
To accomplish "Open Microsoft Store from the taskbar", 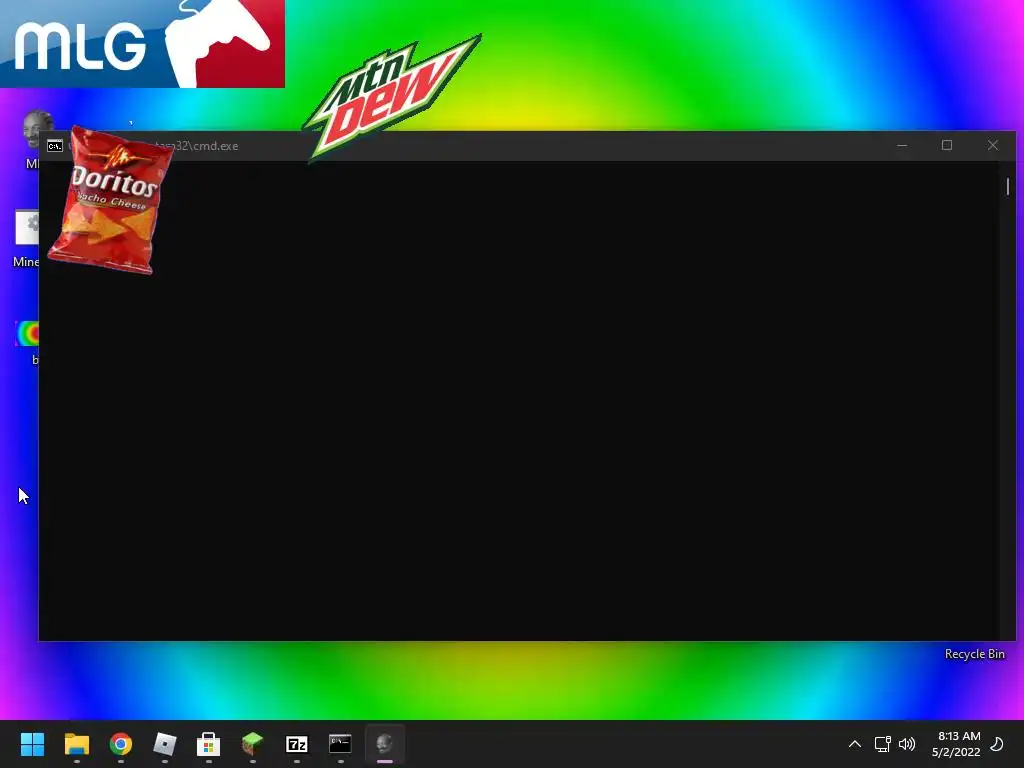I will point(208,744).
